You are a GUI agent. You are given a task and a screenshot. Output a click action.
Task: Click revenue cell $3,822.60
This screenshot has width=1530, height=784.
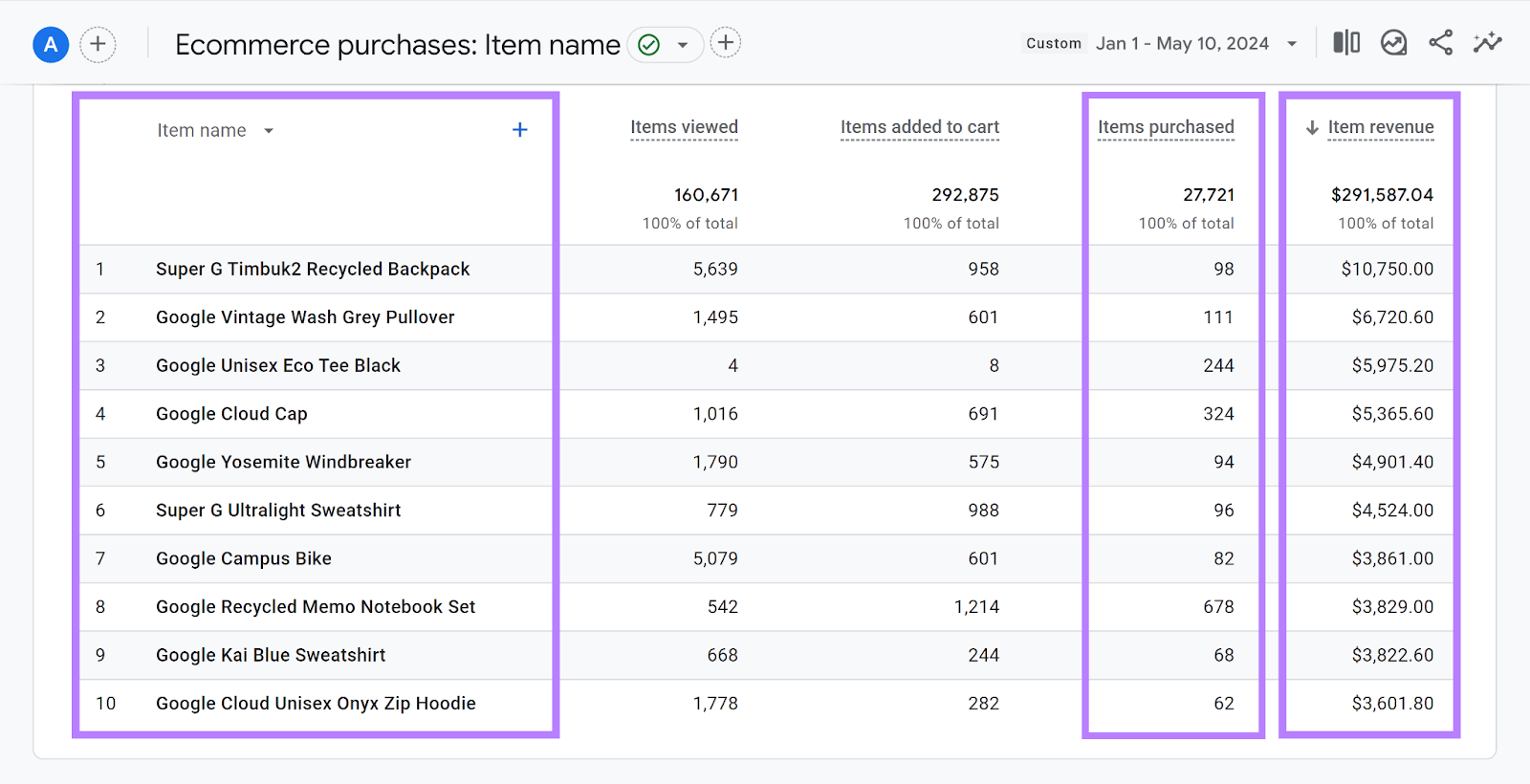[1392, 656]
